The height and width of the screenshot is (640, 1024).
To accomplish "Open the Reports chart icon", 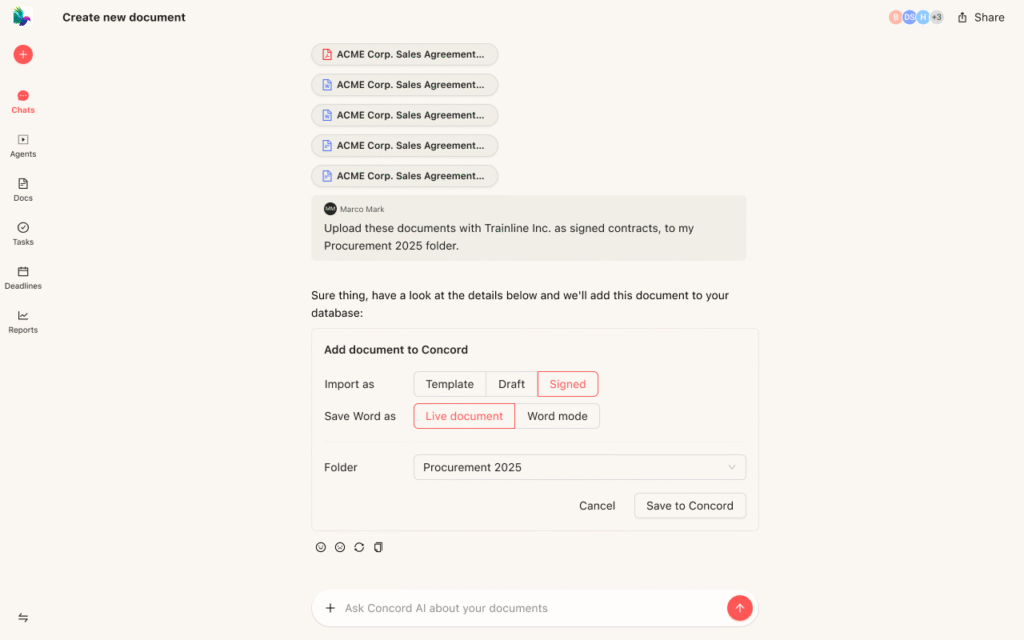I will 23,320.
